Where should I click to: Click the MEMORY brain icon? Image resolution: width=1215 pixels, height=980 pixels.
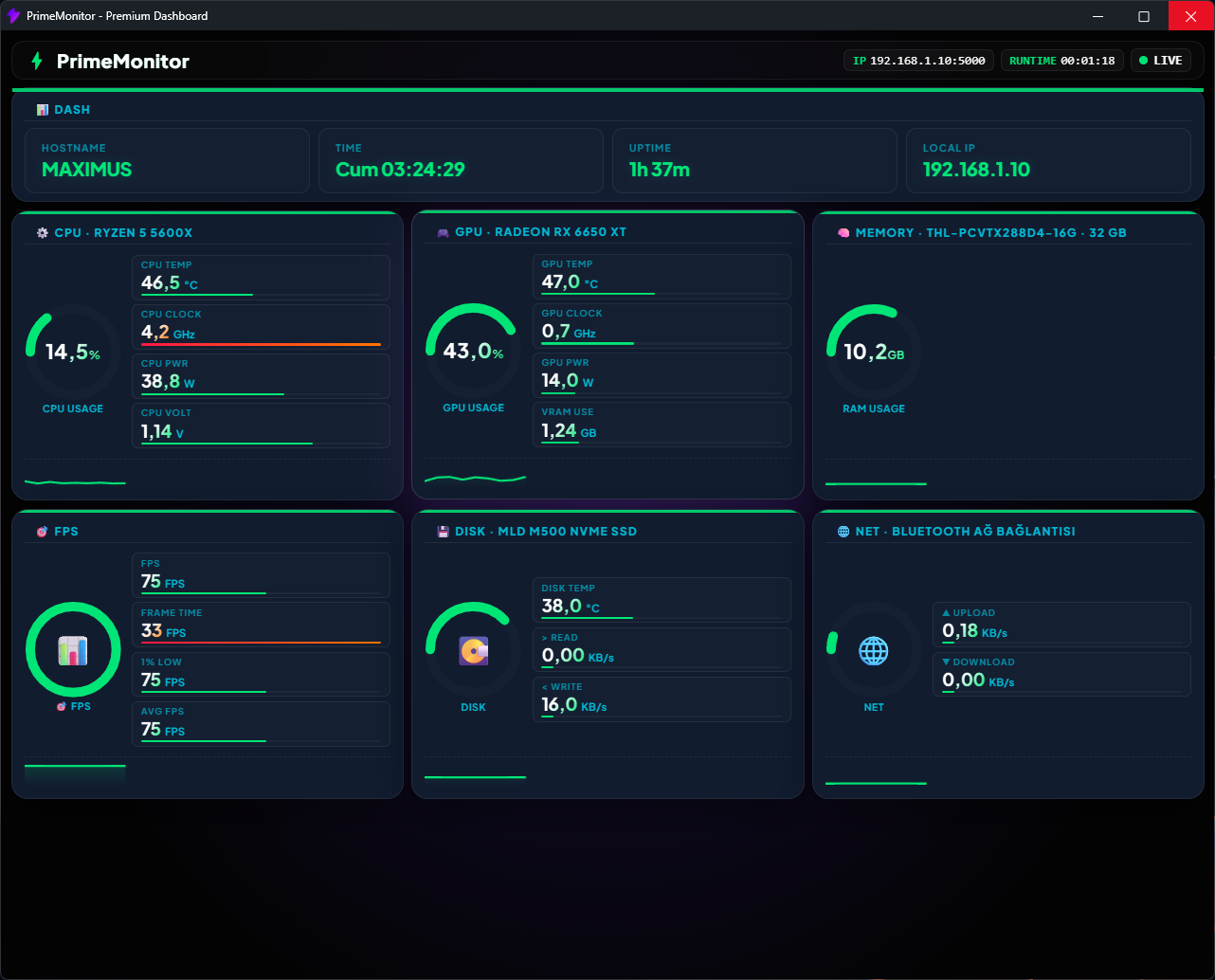pyautogui.click(x=843, y=232)
